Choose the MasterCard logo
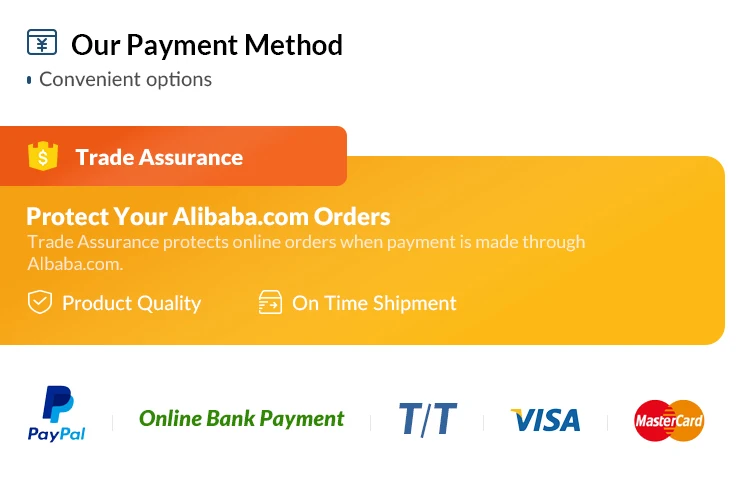The width and height of the screenshot is (750, 494). click(669, 420)
